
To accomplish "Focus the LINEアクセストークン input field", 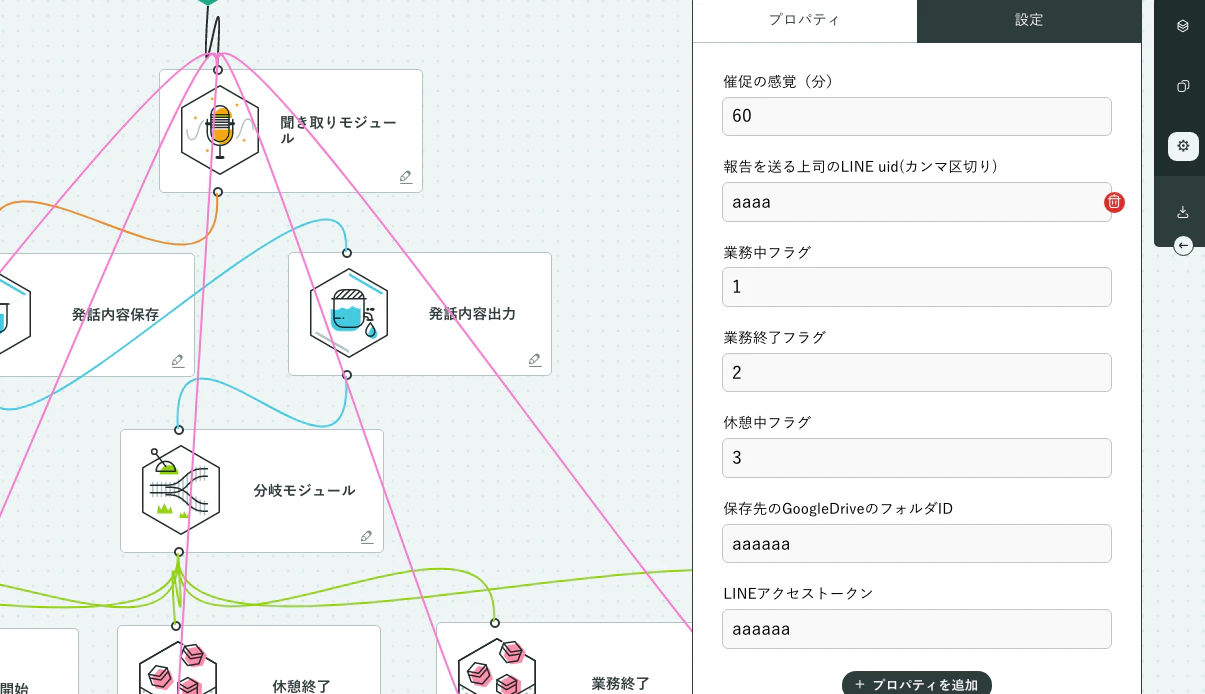I will 917,629.
